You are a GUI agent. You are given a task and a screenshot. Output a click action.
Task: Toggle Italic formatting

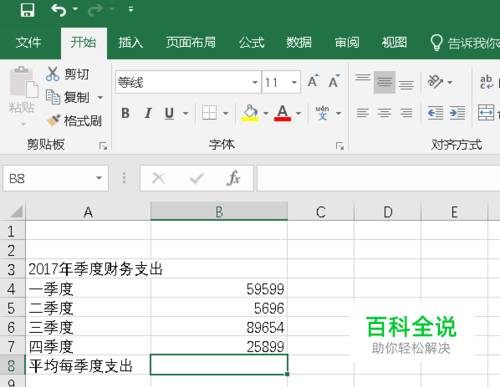pyautogui.click(x=148, y=113)
